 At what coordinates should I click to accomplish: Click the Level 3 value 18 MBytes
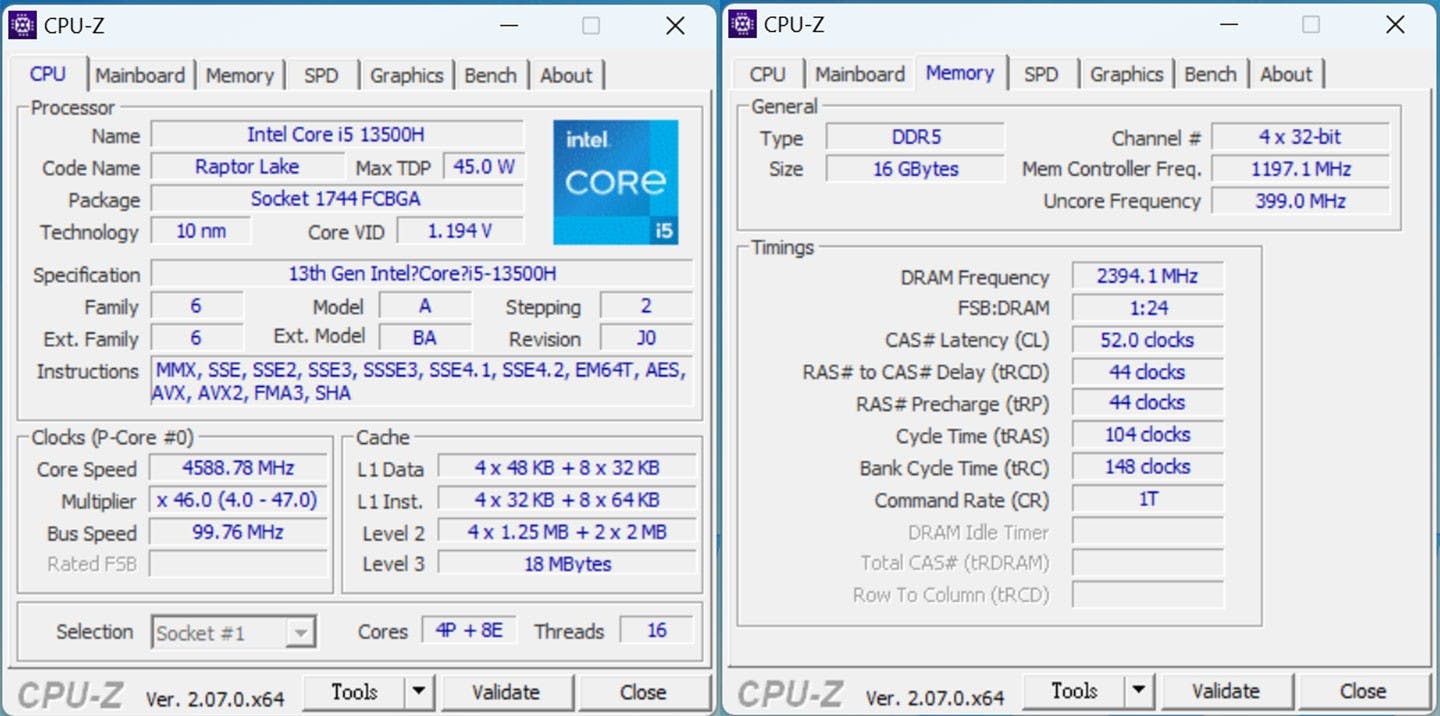(x=567, y=564)
